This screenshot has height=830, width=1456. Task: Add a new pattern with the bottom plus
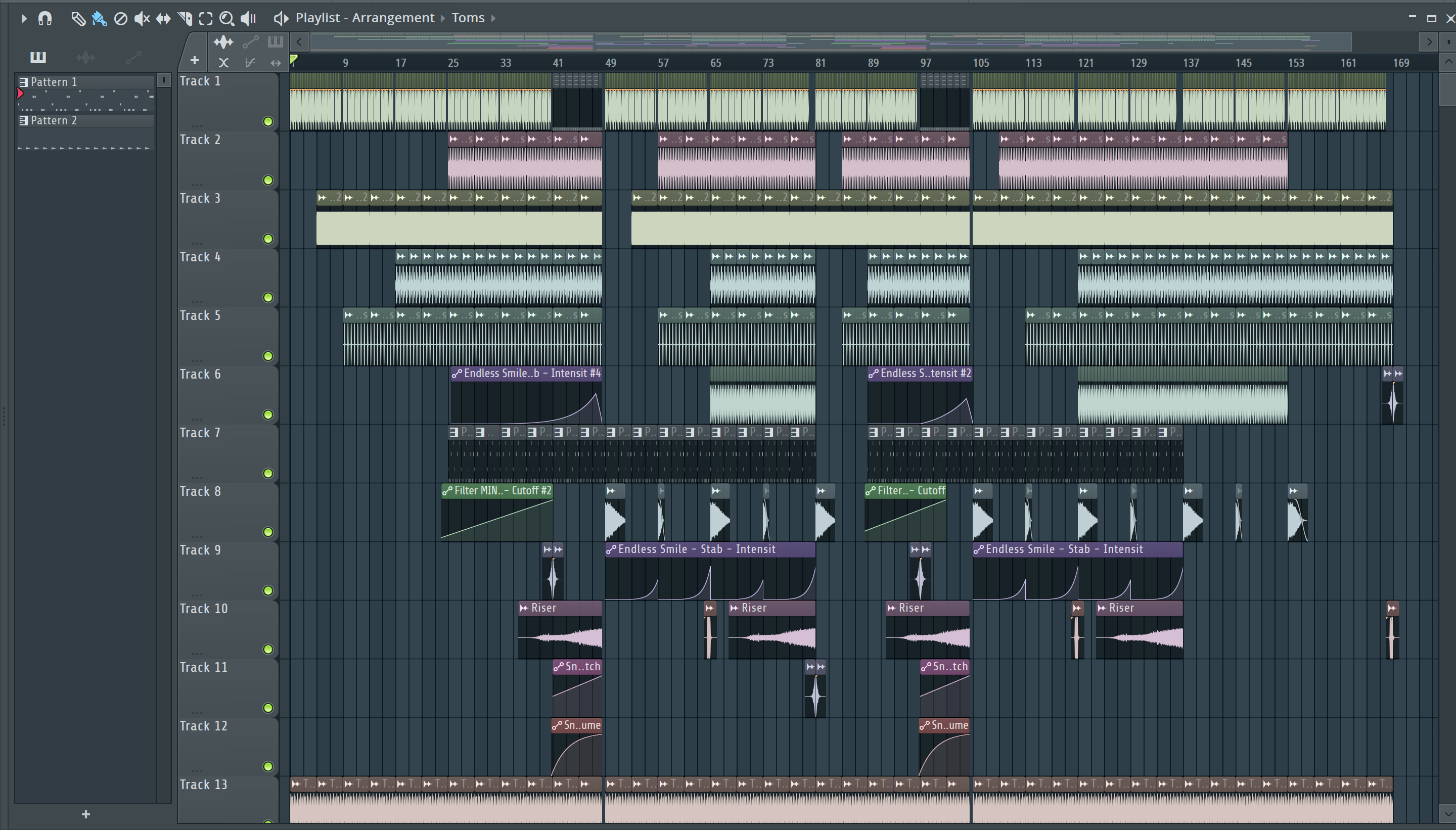86,814
